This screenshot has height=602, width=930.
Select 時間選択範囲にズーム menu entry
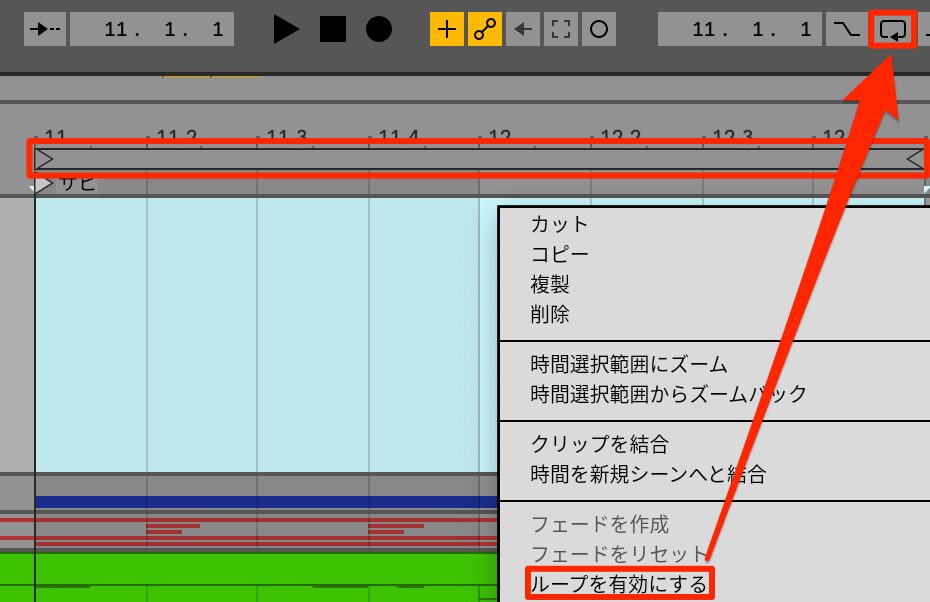coord(629,364)
